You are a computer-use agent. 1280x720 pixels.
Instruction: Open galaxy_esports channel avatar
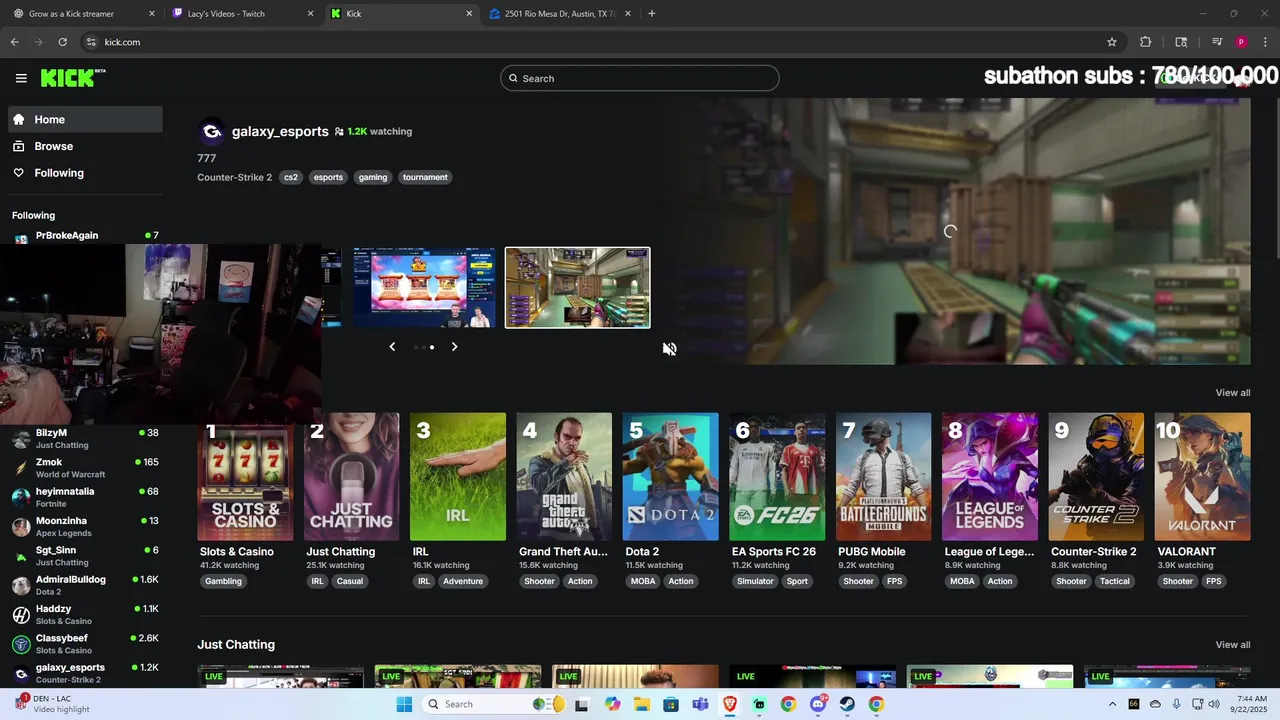pyautogui.click(x=211, y=131)
